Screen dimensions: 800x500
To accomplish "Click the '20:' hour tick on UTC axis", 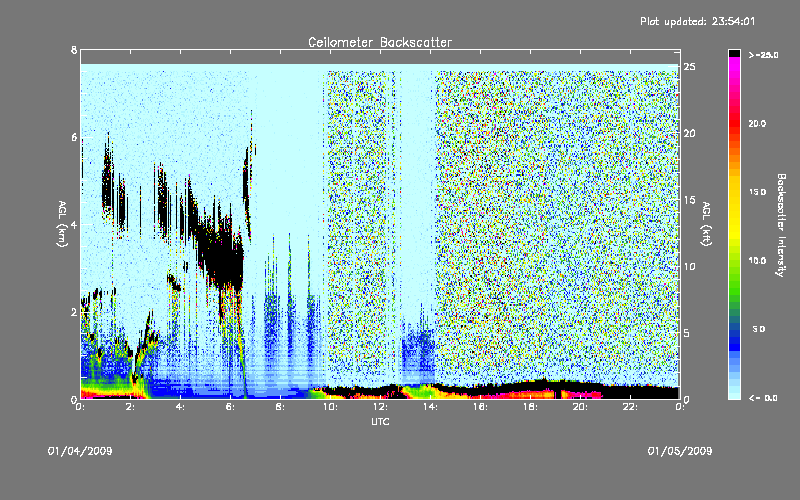I will [x=580, y=407].
